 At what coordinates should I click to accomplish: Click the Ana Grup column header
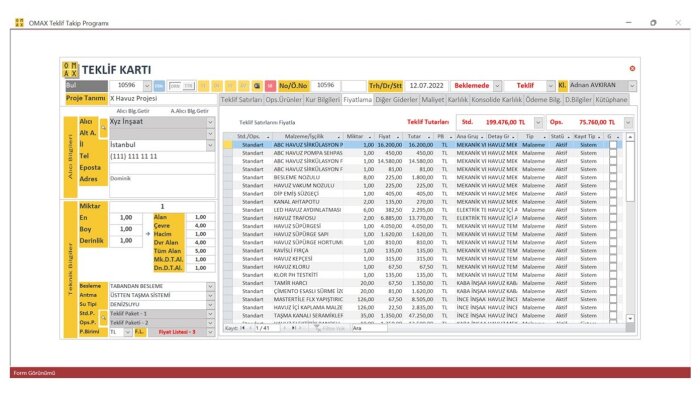coord(470,137)
